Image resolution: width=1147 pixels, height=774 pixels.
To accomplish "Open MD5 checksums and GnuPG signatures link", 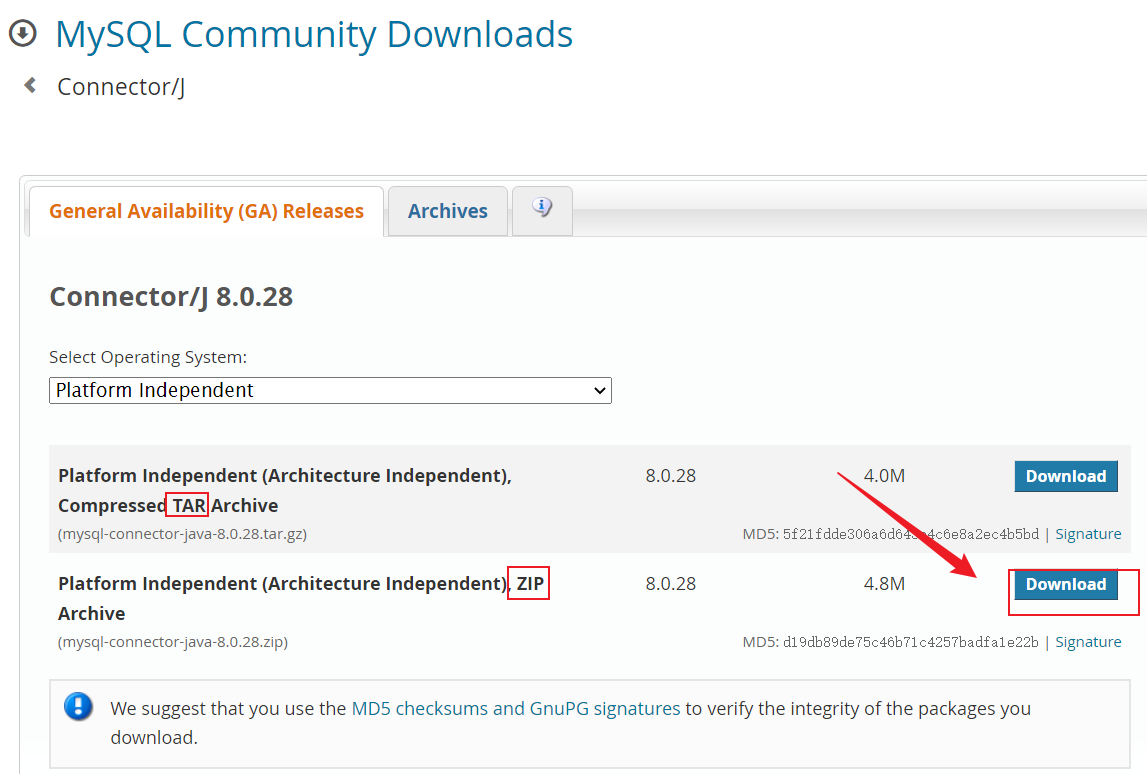I will tap(516, 708).
